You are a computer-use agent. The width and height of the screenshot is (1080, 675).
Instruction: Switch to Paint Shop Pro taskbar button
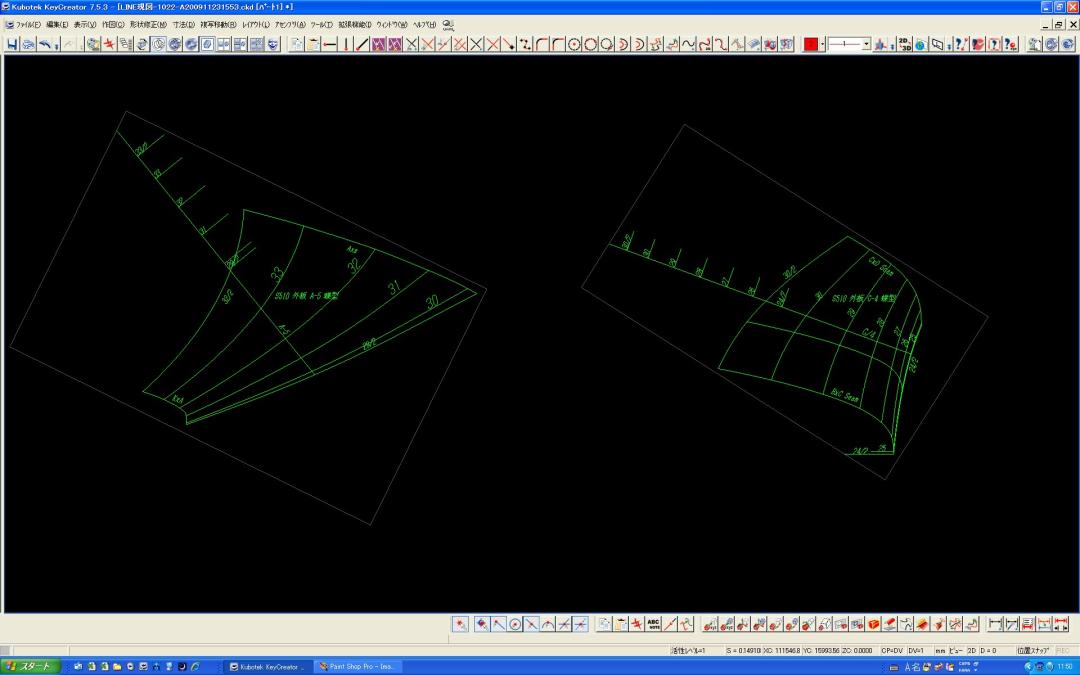(x=357, y=666)
